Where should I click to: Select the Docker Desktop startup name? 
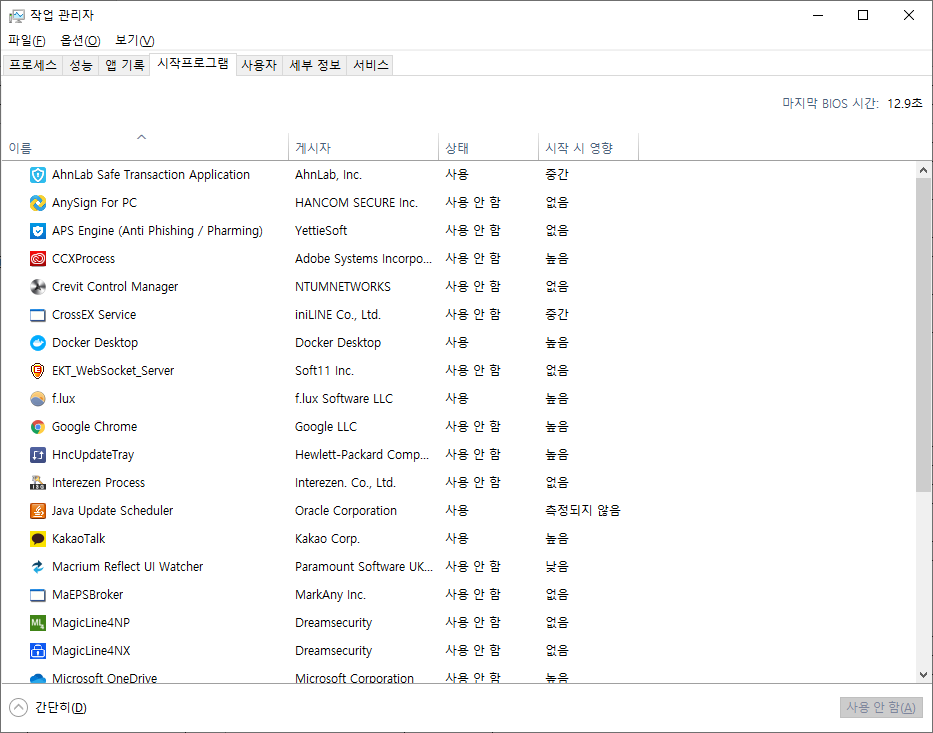tap(95, 343)
